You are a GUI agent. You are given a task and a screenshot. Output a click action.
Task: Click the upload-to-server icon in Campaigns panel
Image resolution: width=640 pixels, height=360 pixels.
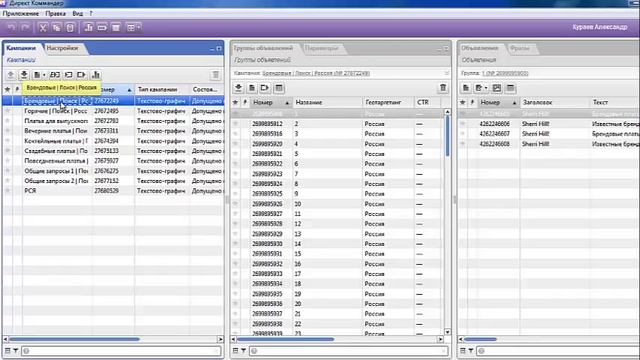coord(11,75)
